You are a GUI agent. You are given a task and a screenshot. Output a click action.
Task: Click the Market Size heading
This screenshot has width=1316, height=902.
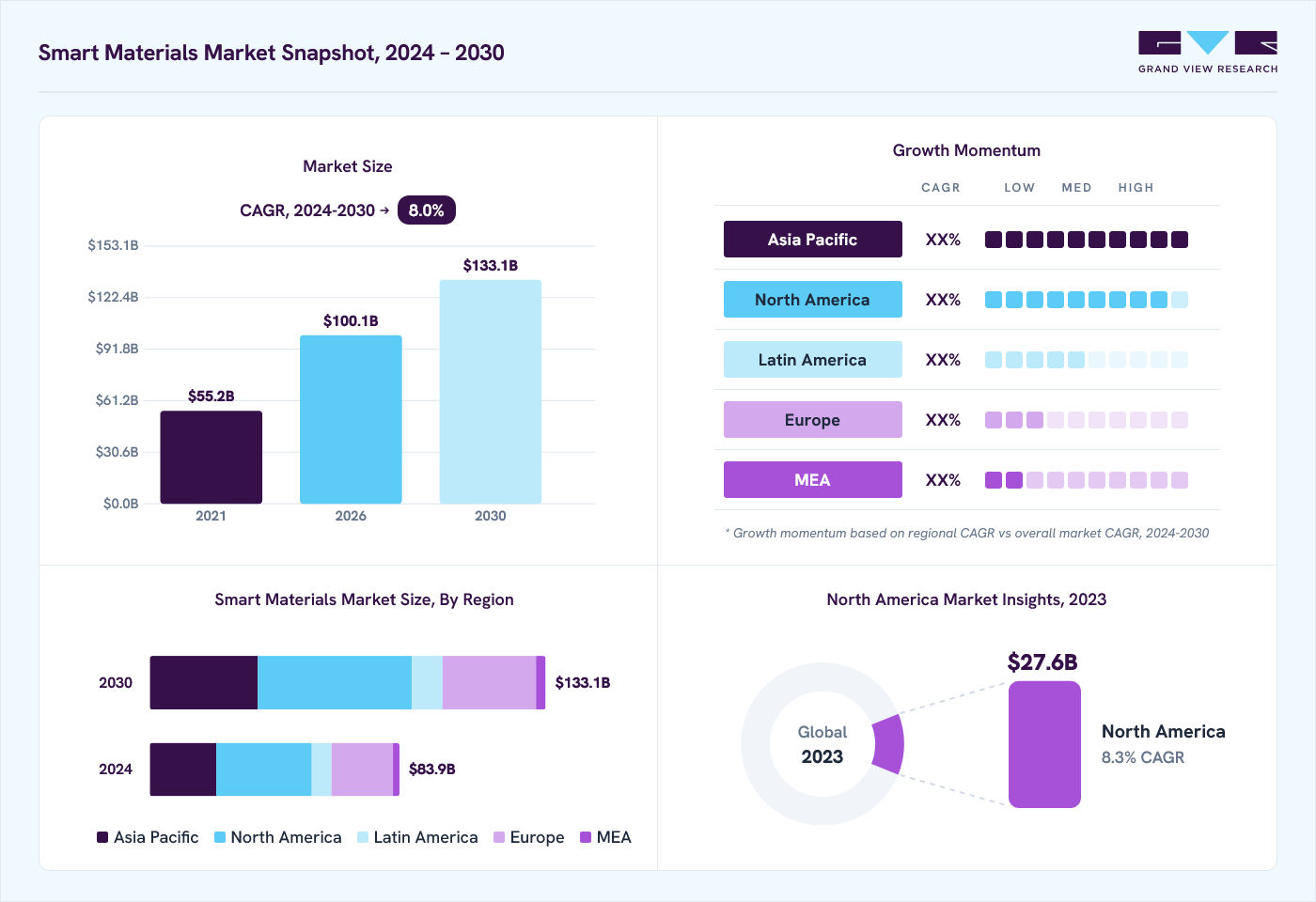pyautogui.click(x=348, y=166)
